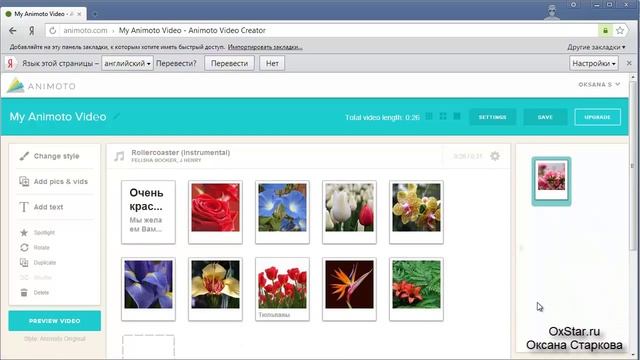Open a new browser tab
The width and height of the screenshot is (640, 360).
point(95,14)
